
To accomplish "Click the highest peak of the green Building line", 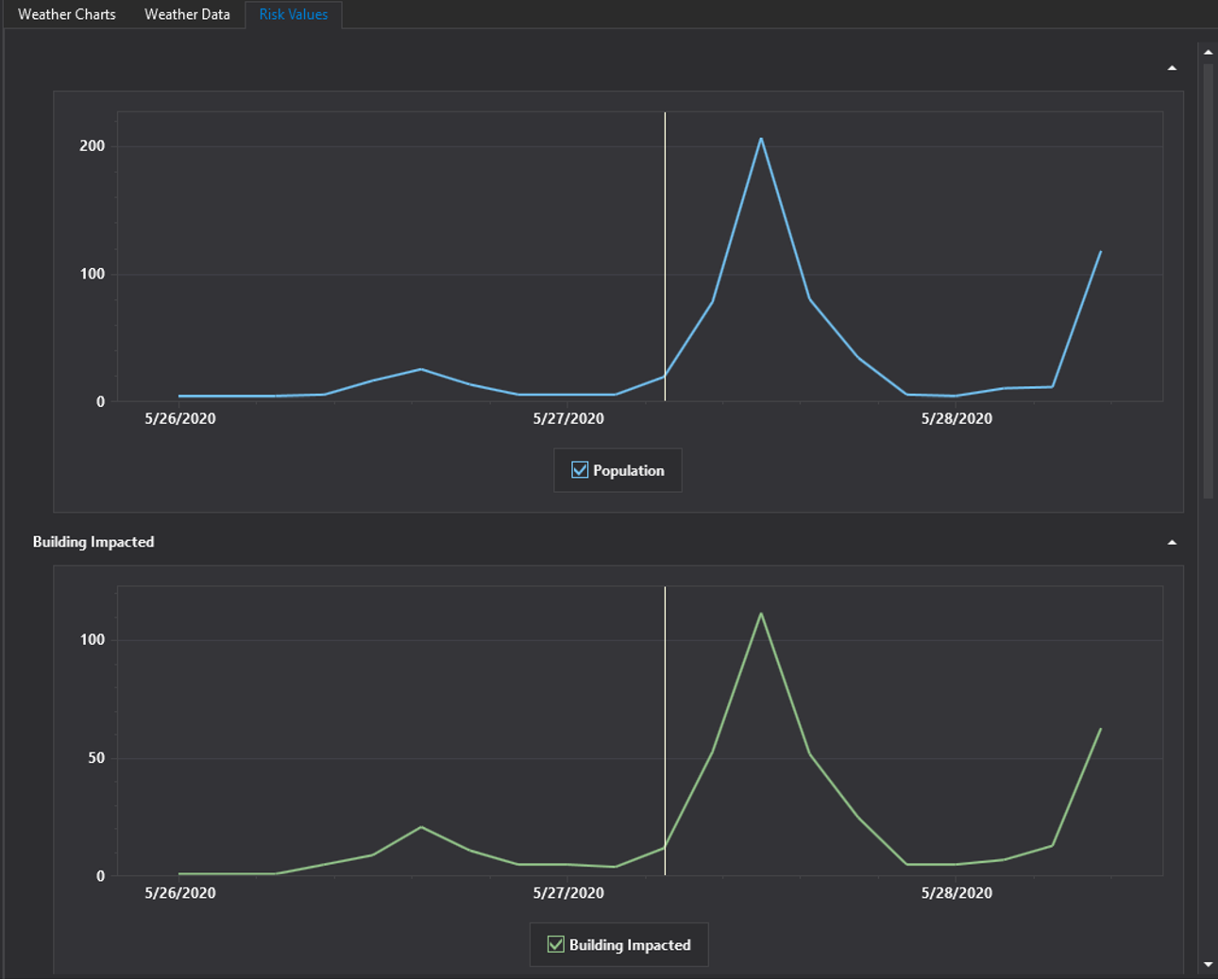I will [x=761, y=615].
